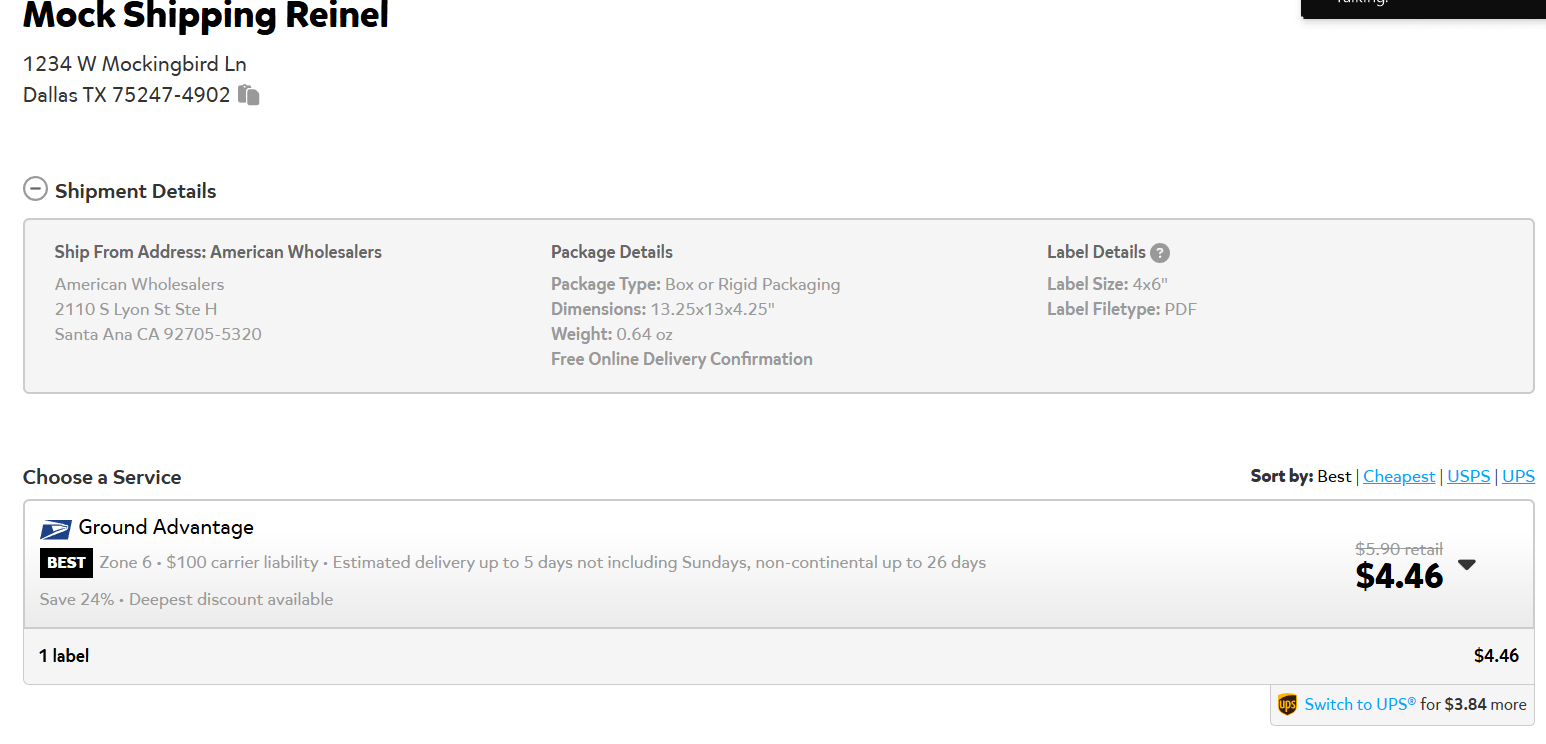Sort services by USPS
The image size is (1546, 744).
pyautogui.click(x=1469, y=476)
